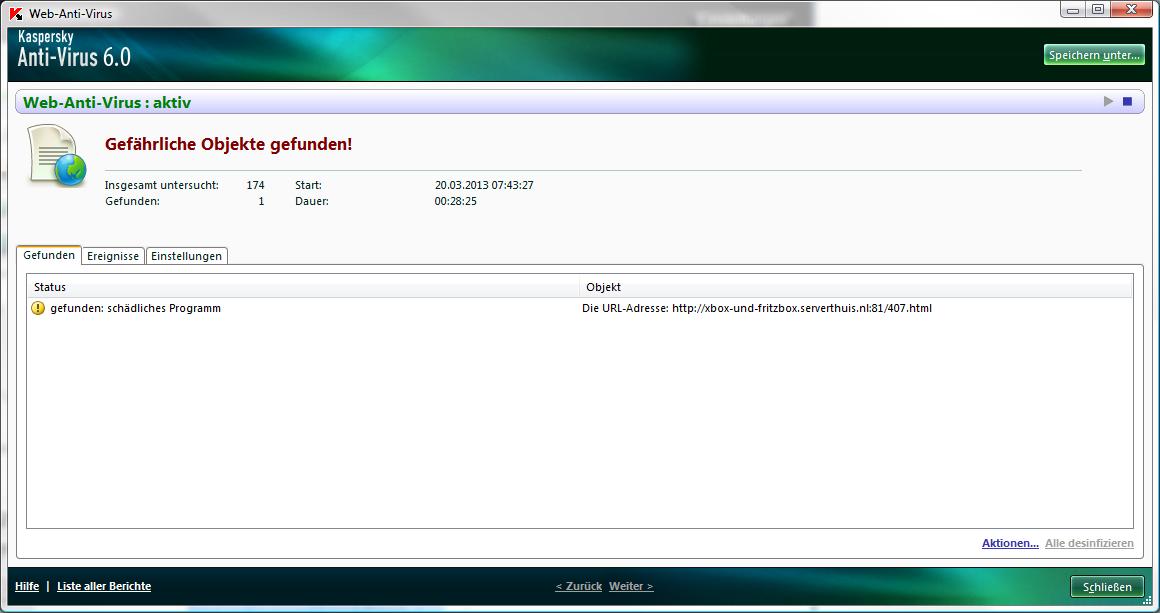Sort by the Status column header
1160x613 pixels.
point(303,287)
